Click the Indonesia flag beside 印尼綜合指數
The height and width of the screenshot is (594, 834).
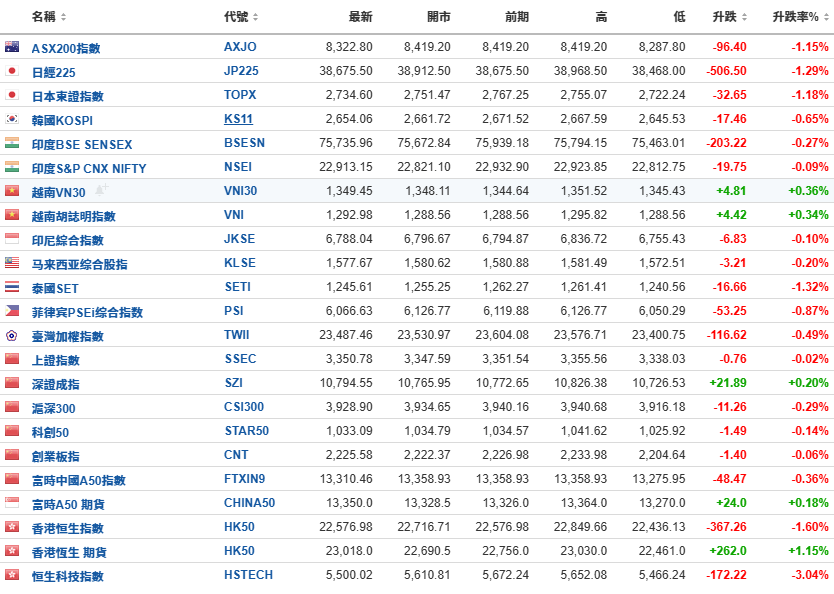click(x=12, y=238)
